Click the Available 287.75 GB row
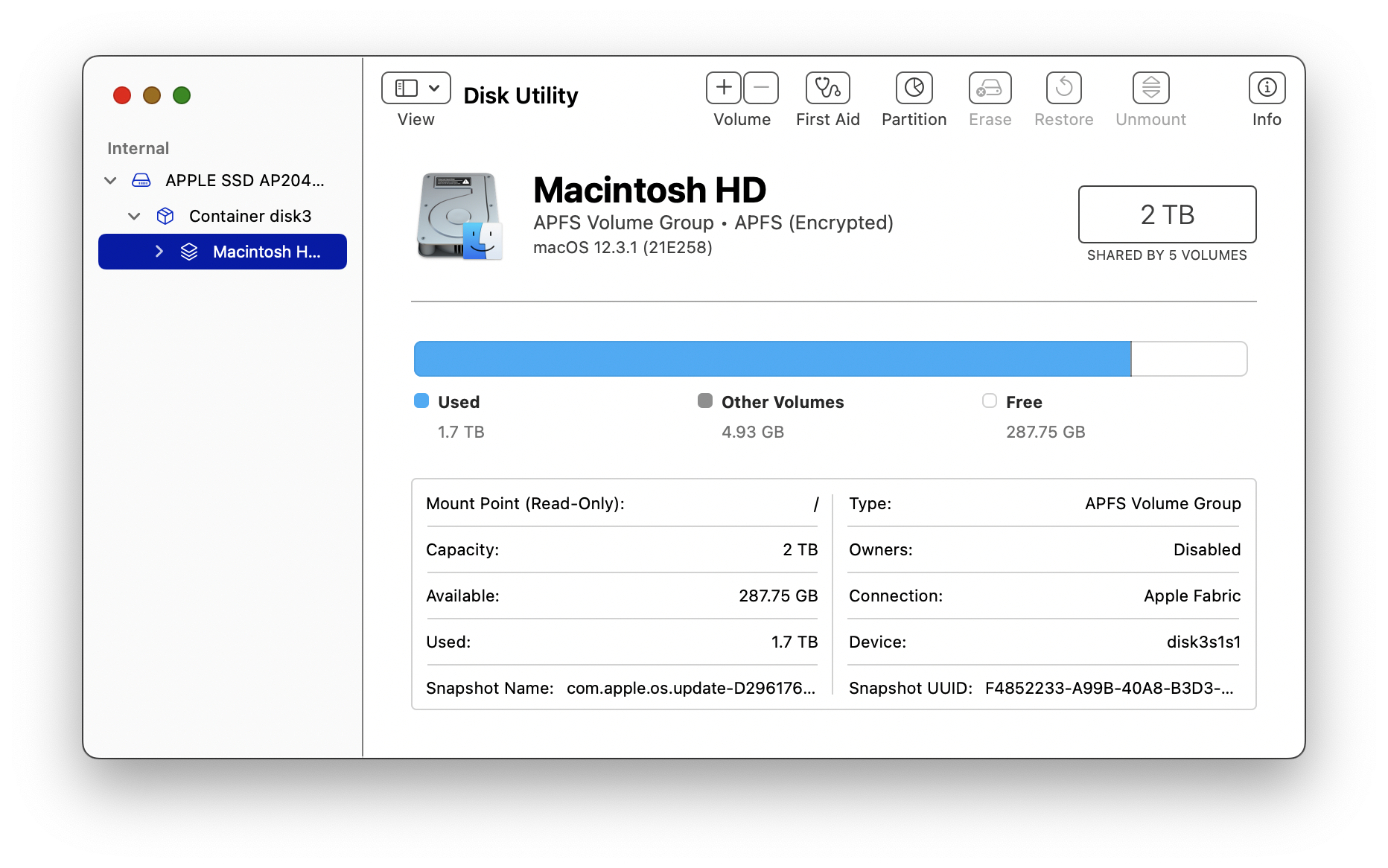The image size is (1388, 868). point(623,596)
